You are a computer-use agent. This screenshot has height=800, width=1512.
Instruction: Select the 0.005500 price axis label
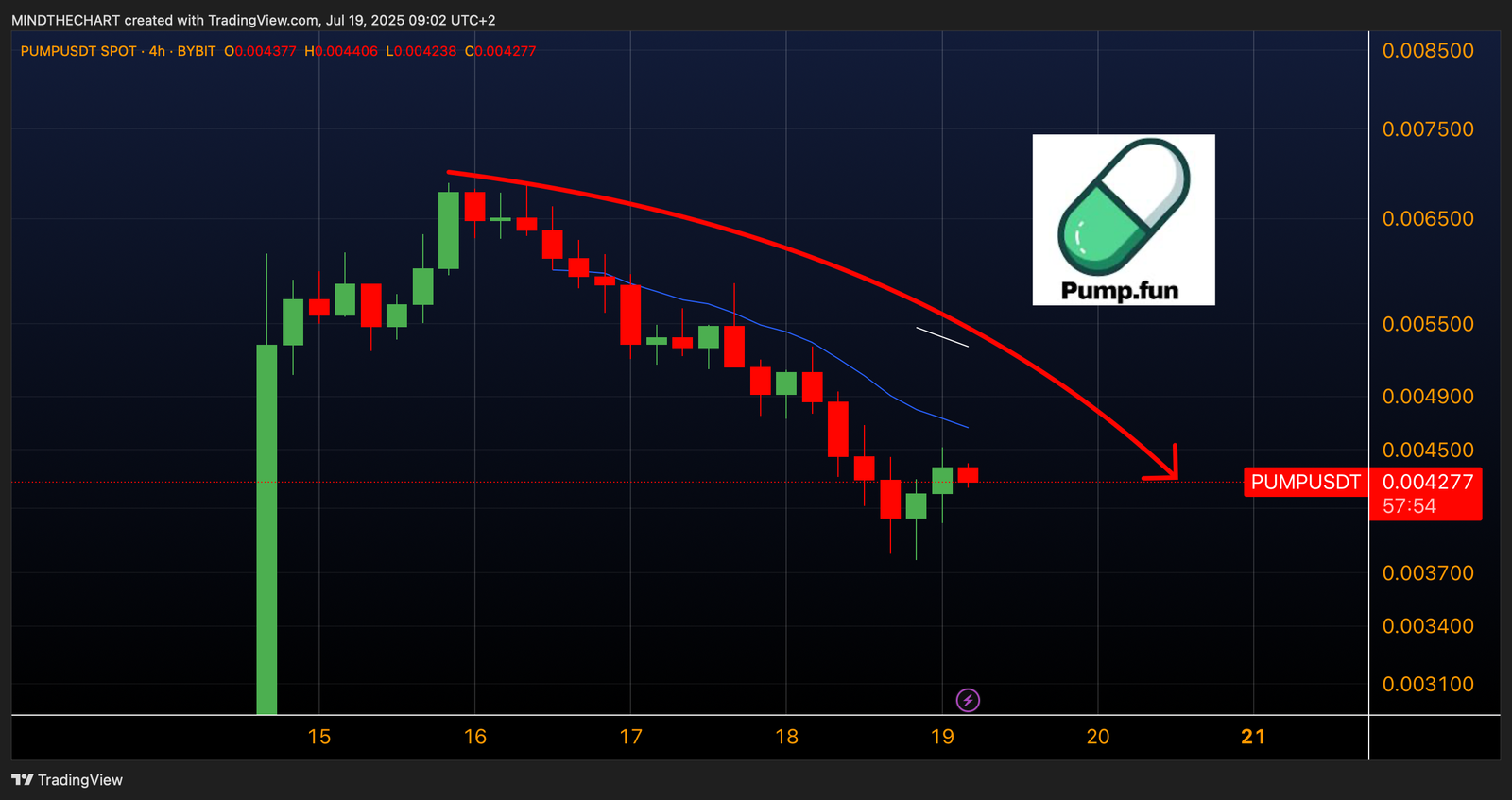(1428, 324)
